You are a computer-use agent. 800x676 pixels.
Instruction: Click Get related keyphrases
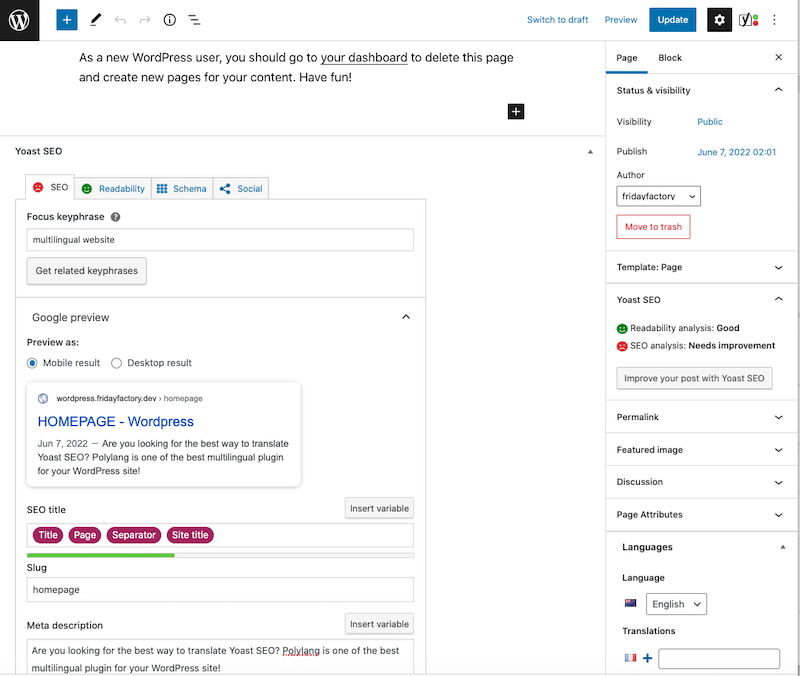(87, 271)
